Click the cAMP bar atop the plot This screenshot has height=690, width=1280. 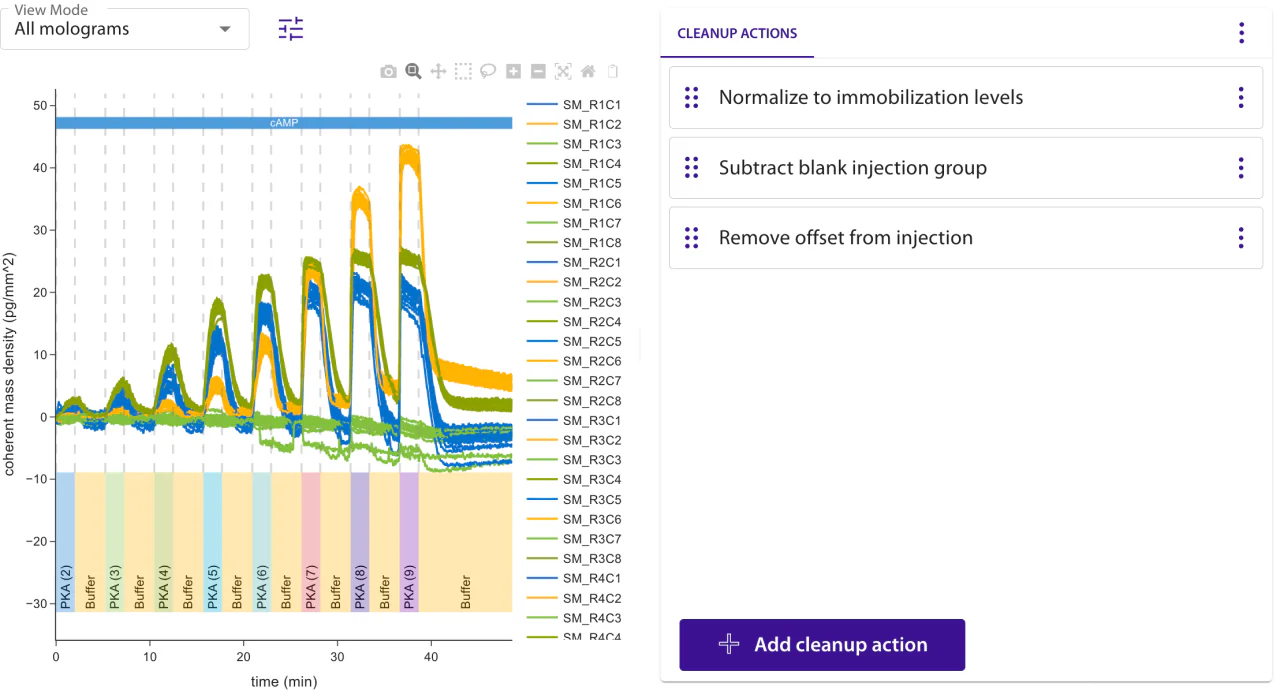tap(284, 123)
